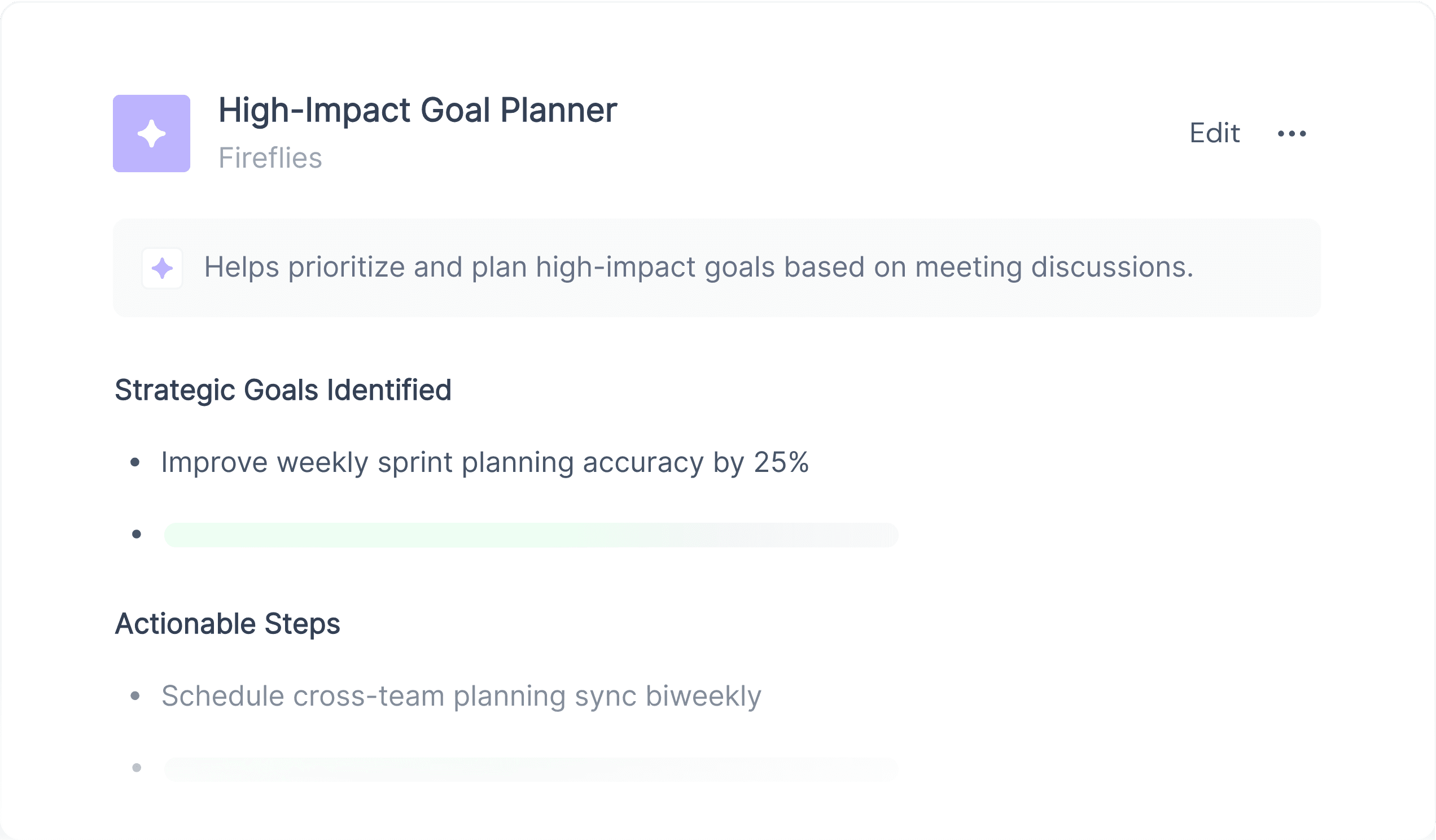The width and height of the screenshot is (1436, 840).
Task: Select the High-Impact Goal Planner title
Action: 418,110
